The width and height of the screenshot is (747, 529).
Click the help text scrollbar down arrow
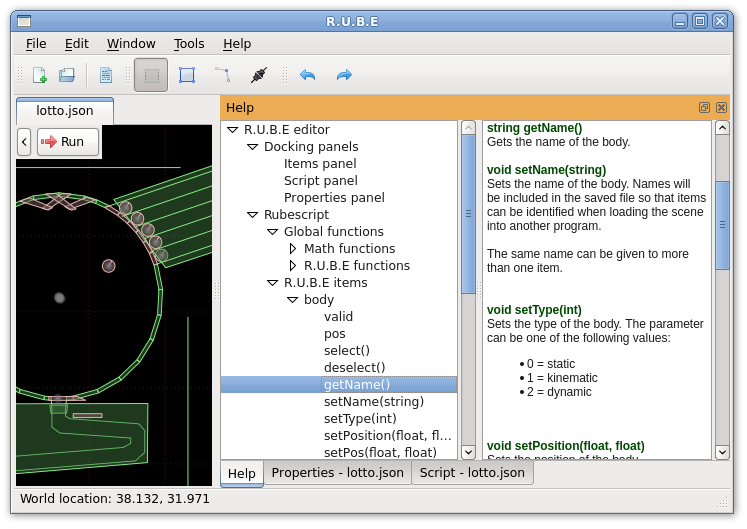[x=722, y=452]
